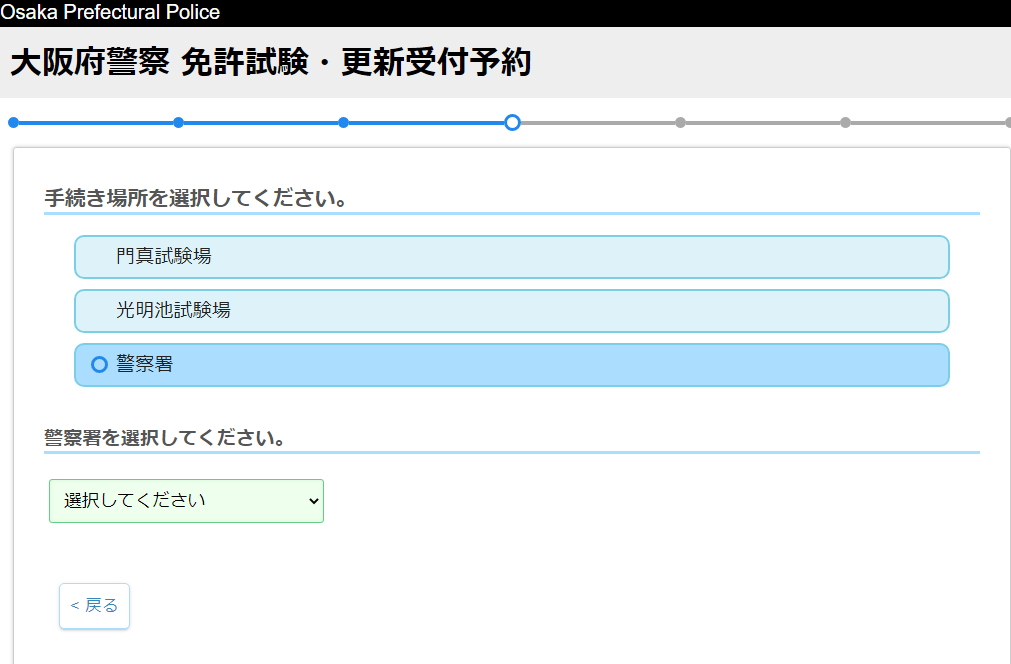Click blue progress line between first two steps
This screenshot has height=664, width=1011.
(95, 123)
